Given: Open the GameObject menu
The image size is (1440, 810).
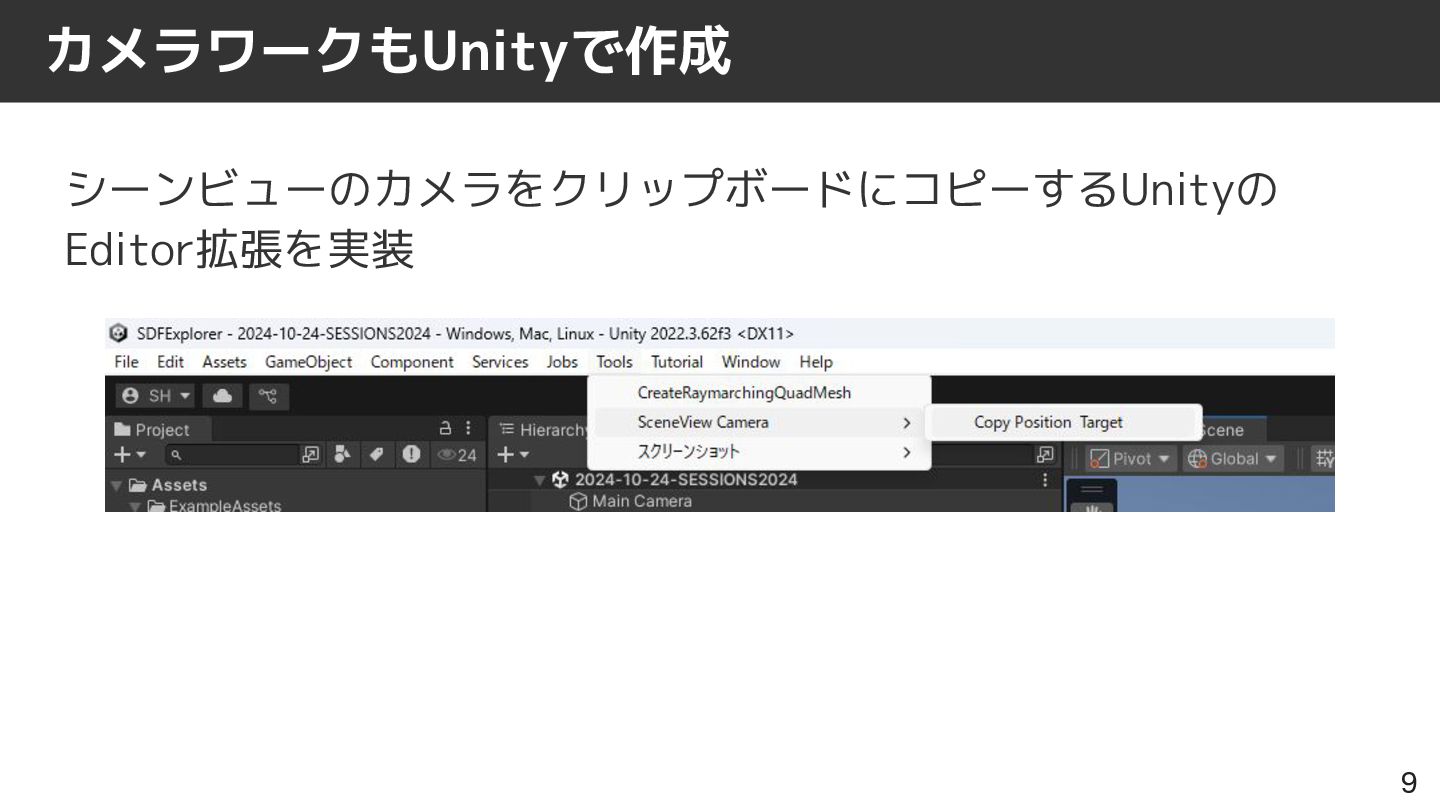Looking at the screenshot, I should click(x=308, y=362).
